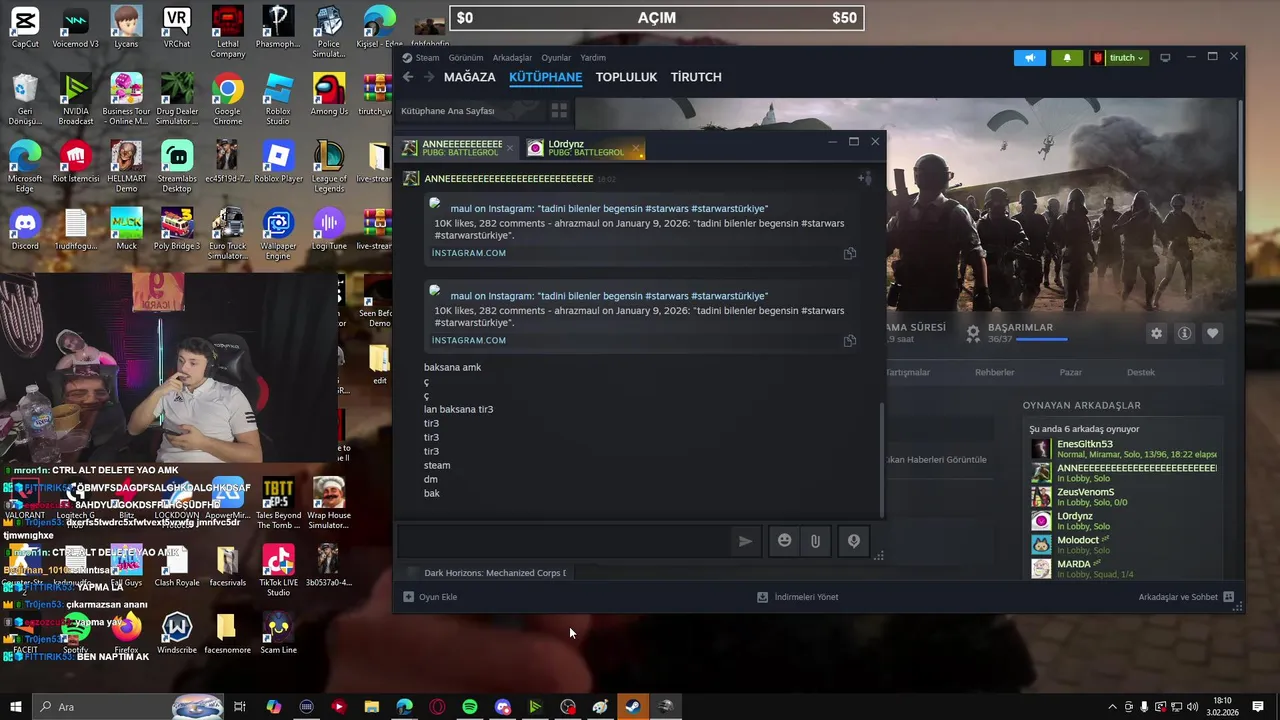Open first INSTAGRAM.COM link
The width and height of the screenshot is (1280, 720).
[469, 253]
